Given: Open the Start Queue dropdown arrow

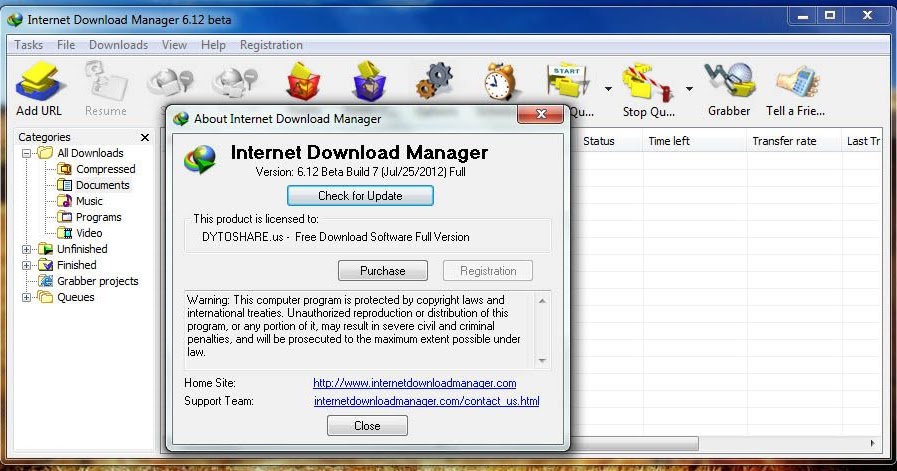Looking at the screenshot, I should click(x=608, y=89).
